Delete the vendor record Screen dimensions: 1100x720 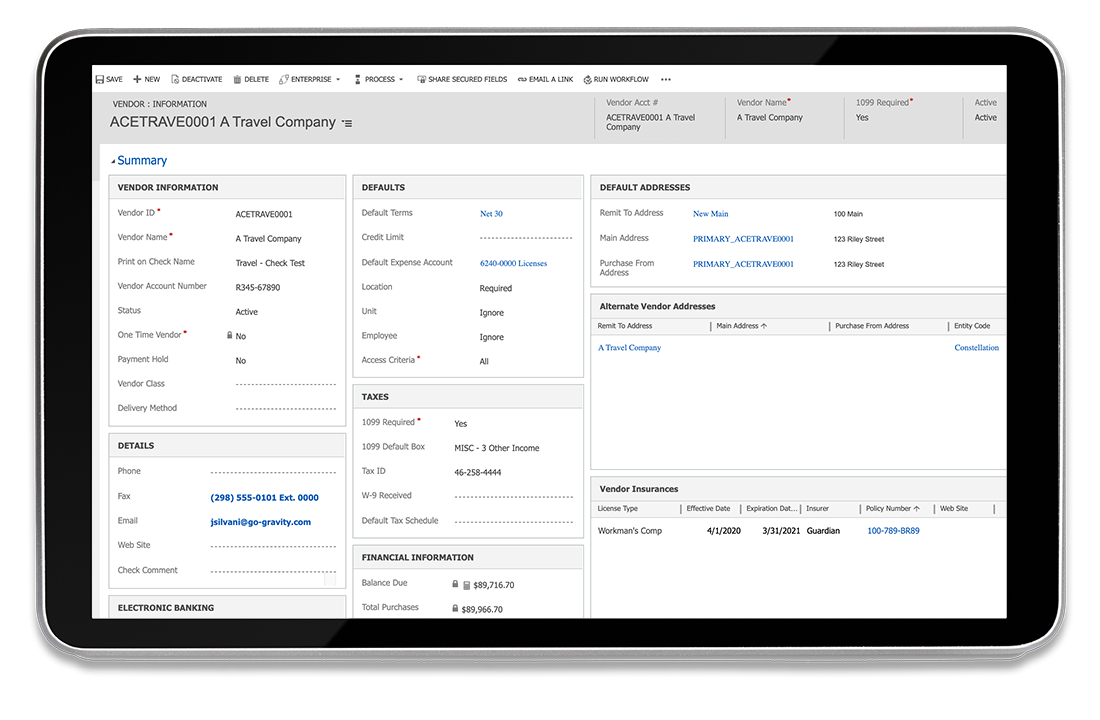251,79
